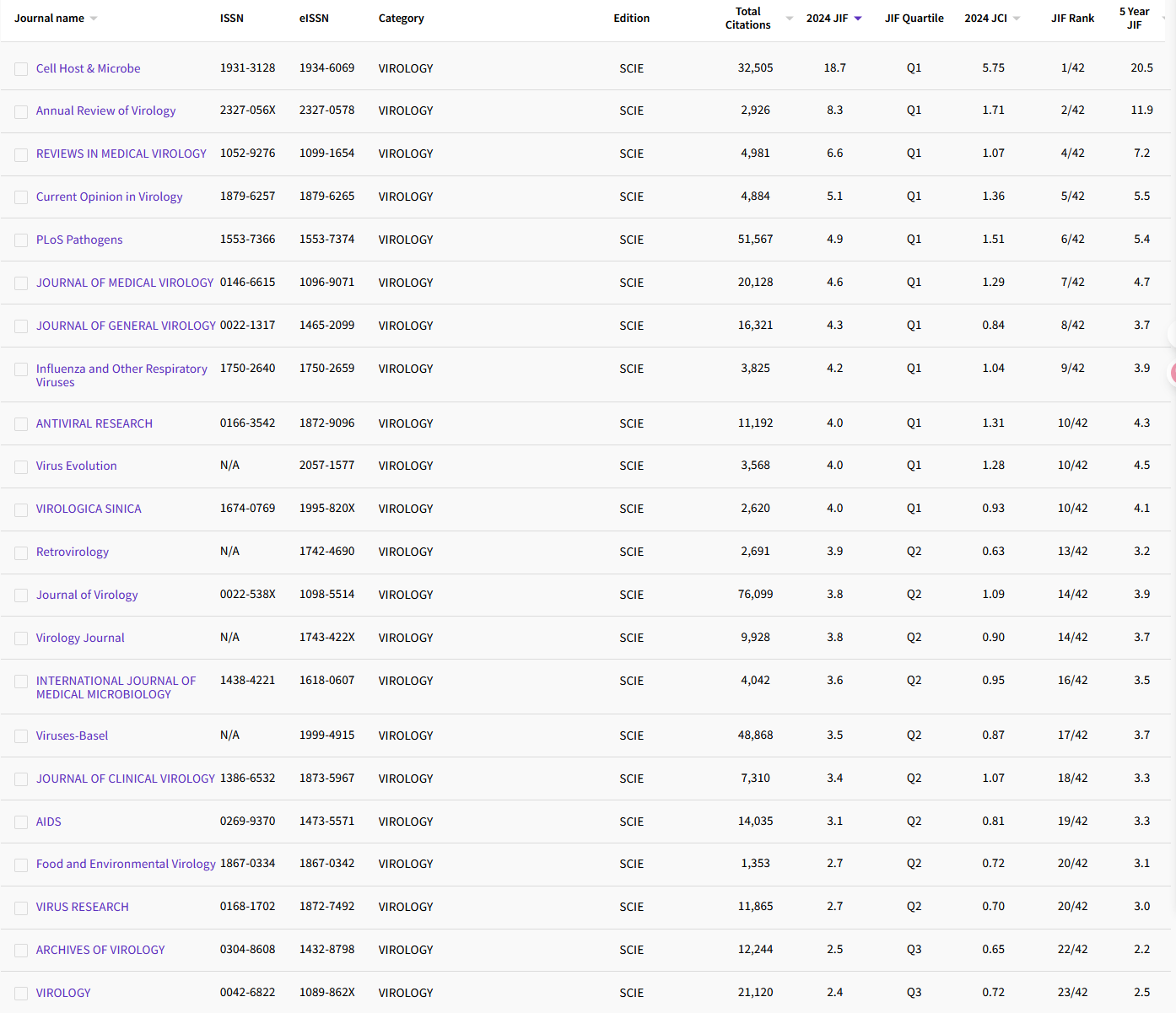Open Retrovirology journal link

tap(73, 552)
